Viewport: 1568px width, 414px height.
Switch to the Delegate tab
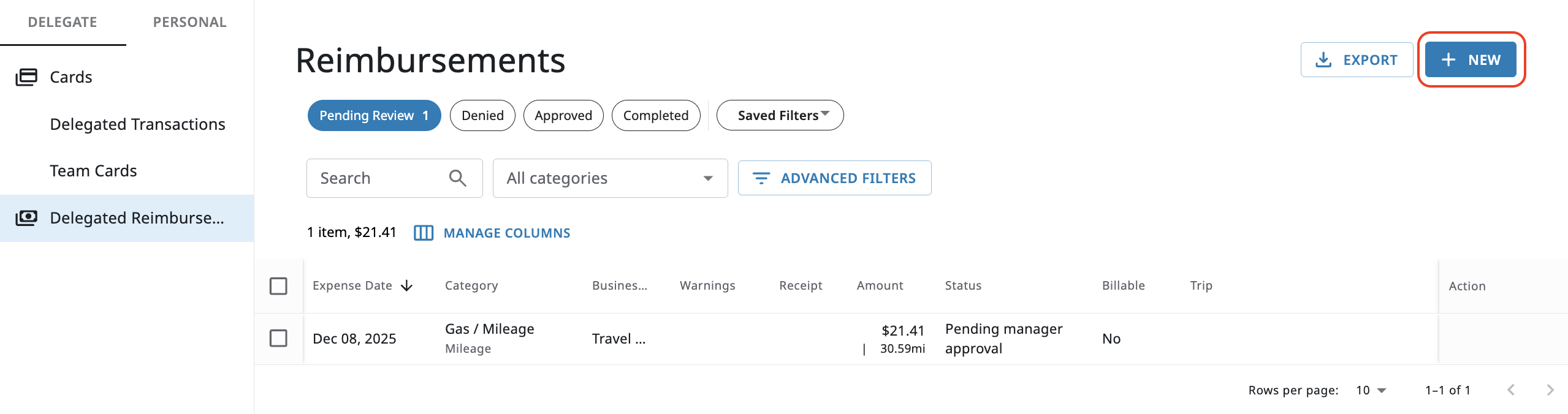pyautogui.click(x=63, y=23)
